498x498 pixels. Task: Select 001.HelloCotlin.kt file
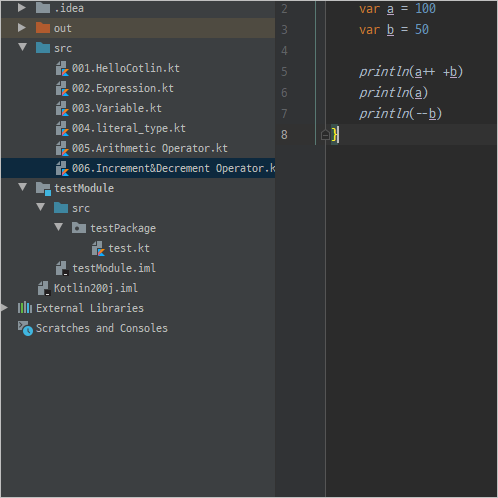point(138,68)
